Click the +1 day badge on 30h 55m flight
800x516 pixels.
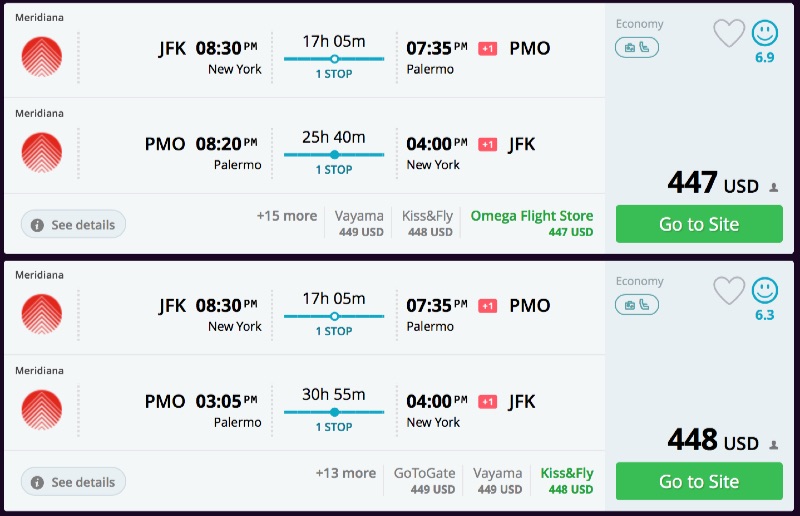[487, 402]
